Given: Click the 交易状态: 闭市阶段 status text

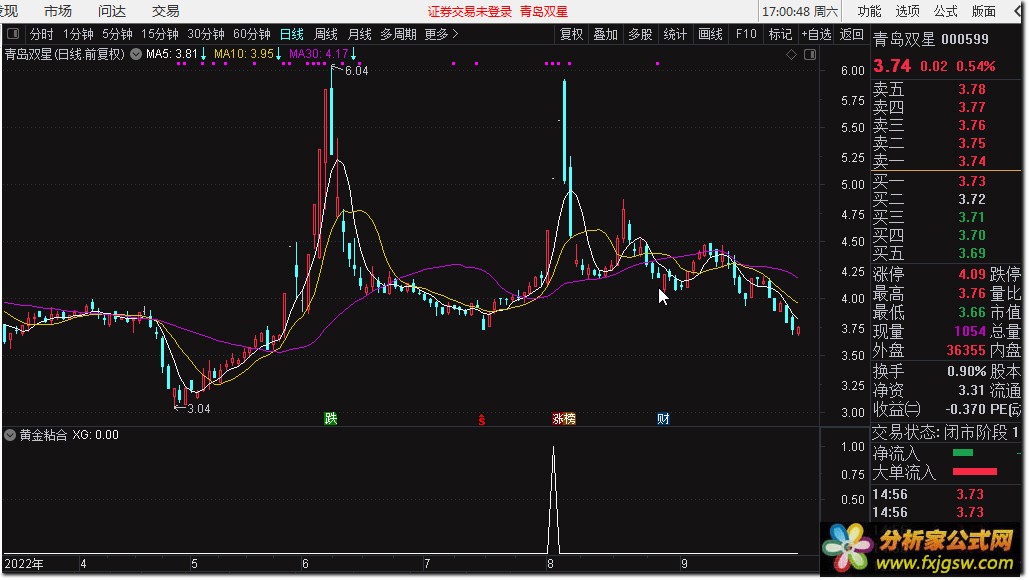Looking at the screenshot, I should click(x=939, y=433).
